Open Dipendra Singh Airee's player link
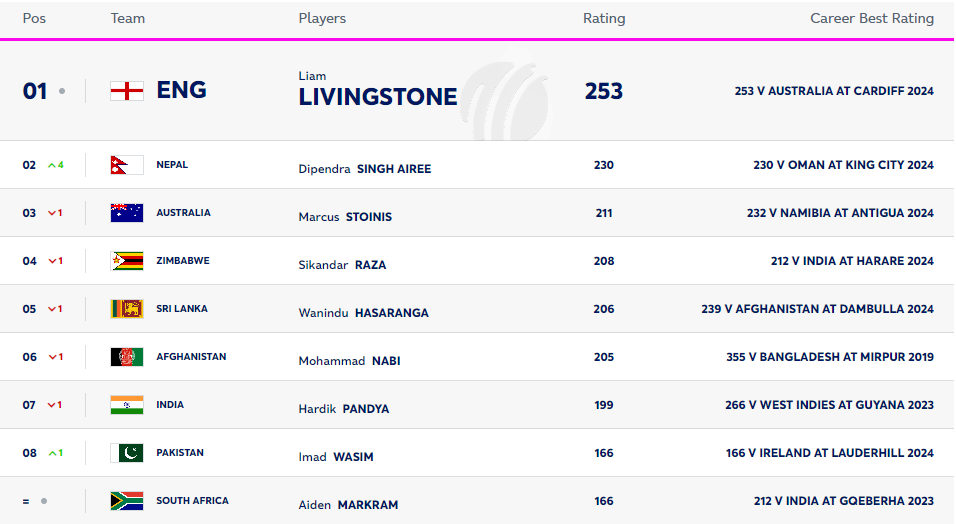The image size is (956, 524). (x=365, y=169)
